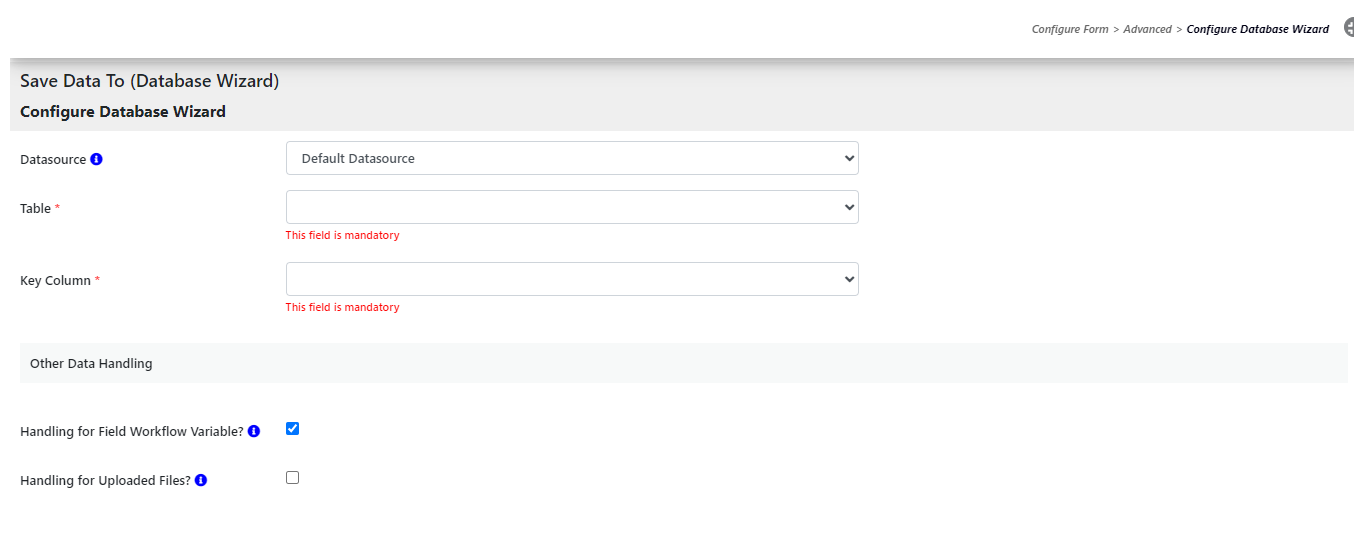1354x538 pixels.
Task: Open the Default Datasource dropdown
Action: [x=572, y=158]
